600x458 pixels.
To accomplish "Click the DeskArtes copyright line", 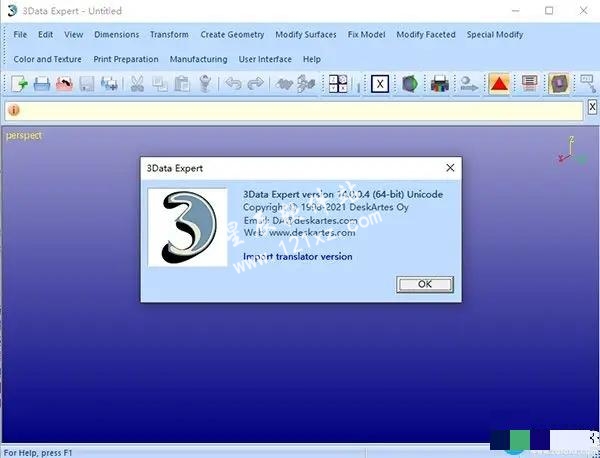I will tap(326, 207).
